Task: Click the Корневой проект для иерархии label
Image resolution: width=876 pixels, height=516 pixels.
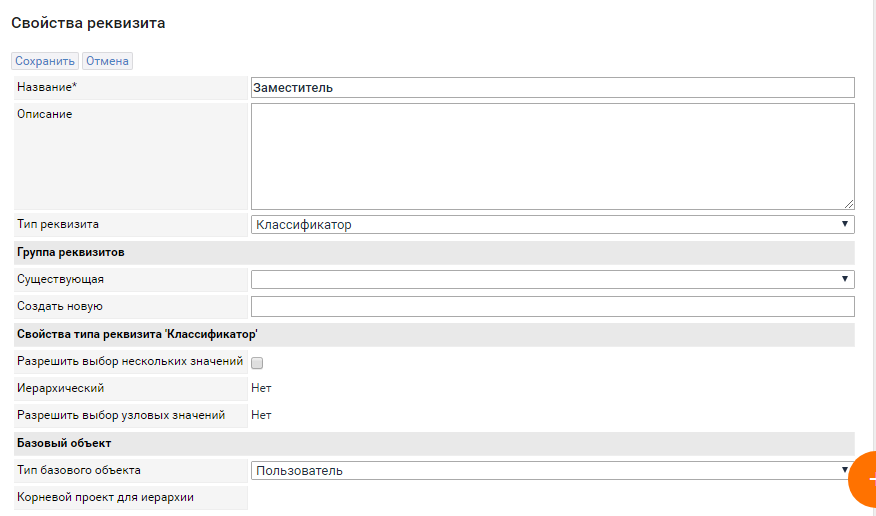Action: pyautogui.click(x=105, y=497)
